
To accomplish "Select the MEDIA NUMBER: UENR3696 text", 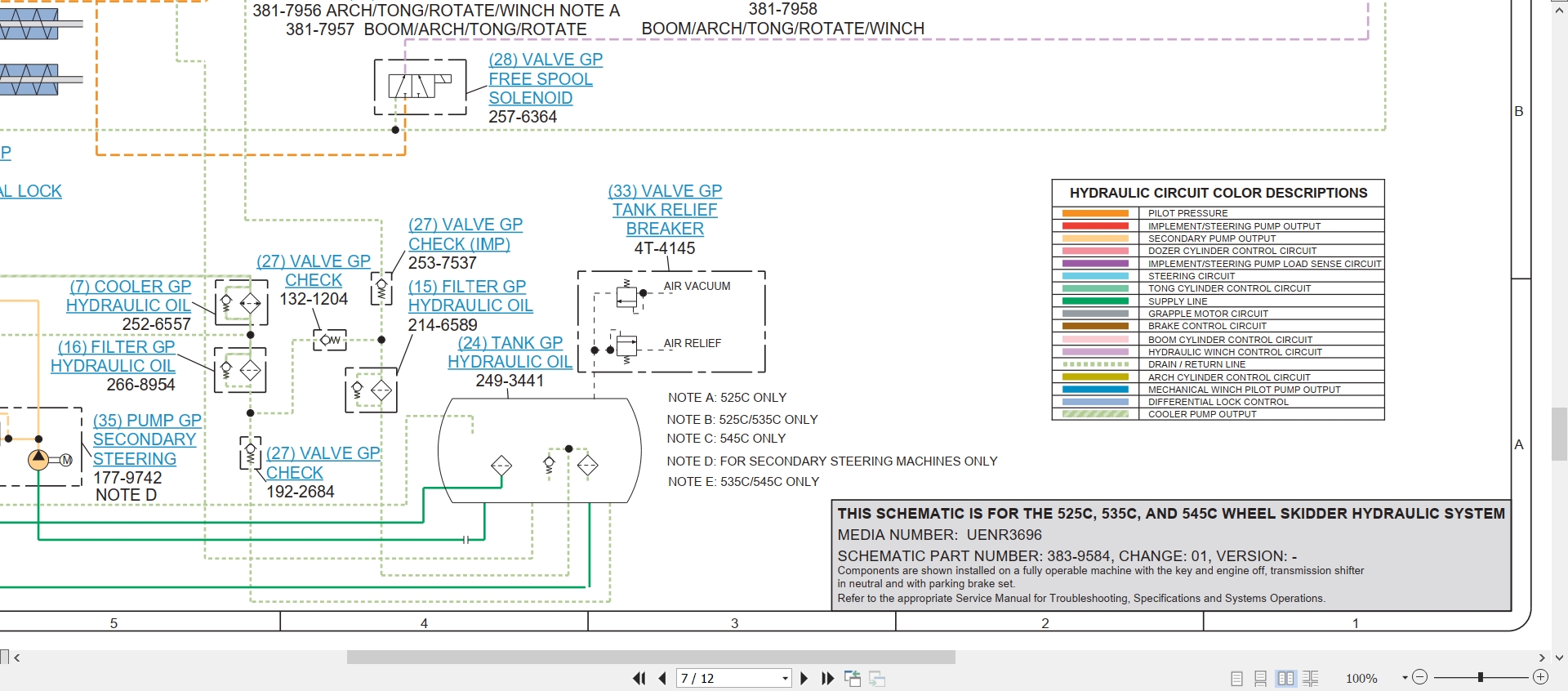I will pos(939,535).
